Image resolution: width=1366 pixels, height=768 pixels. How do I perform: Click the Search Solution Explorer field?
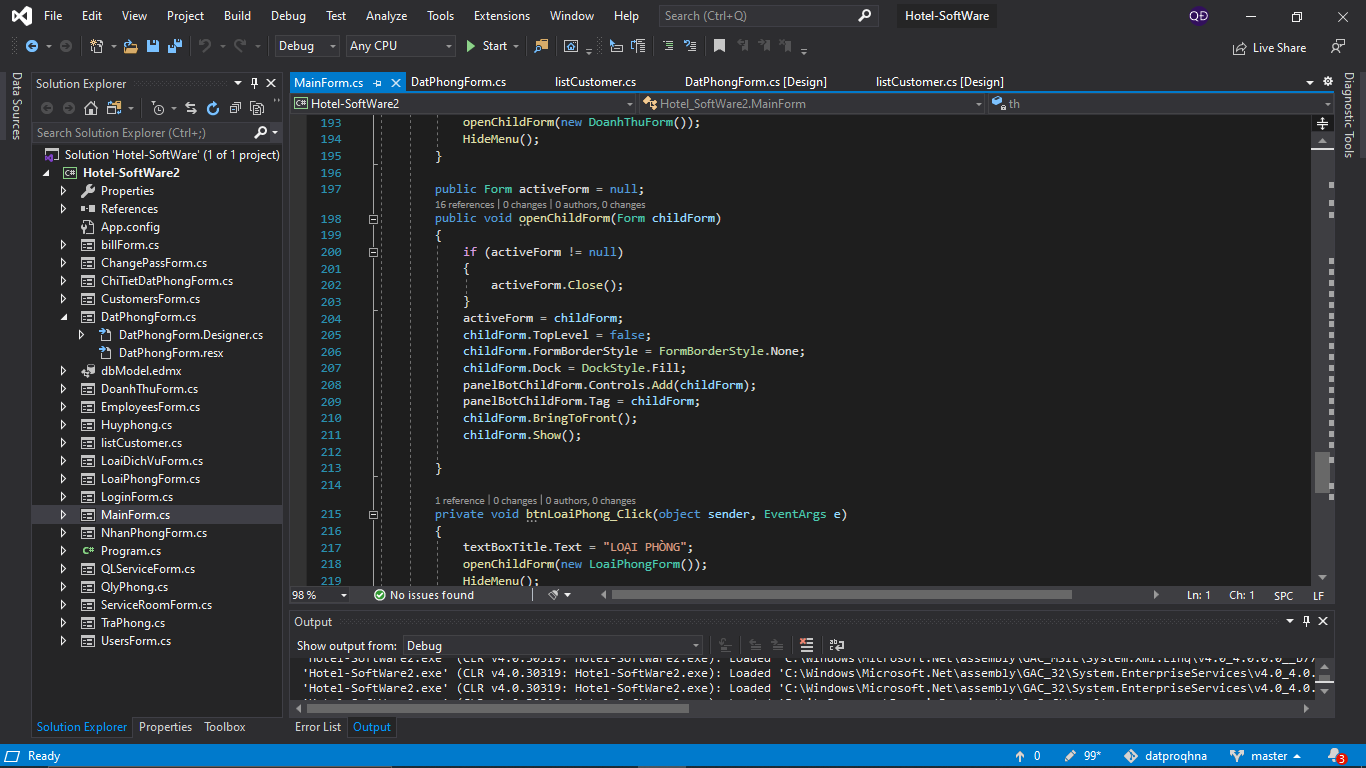(x=140, y=132)
